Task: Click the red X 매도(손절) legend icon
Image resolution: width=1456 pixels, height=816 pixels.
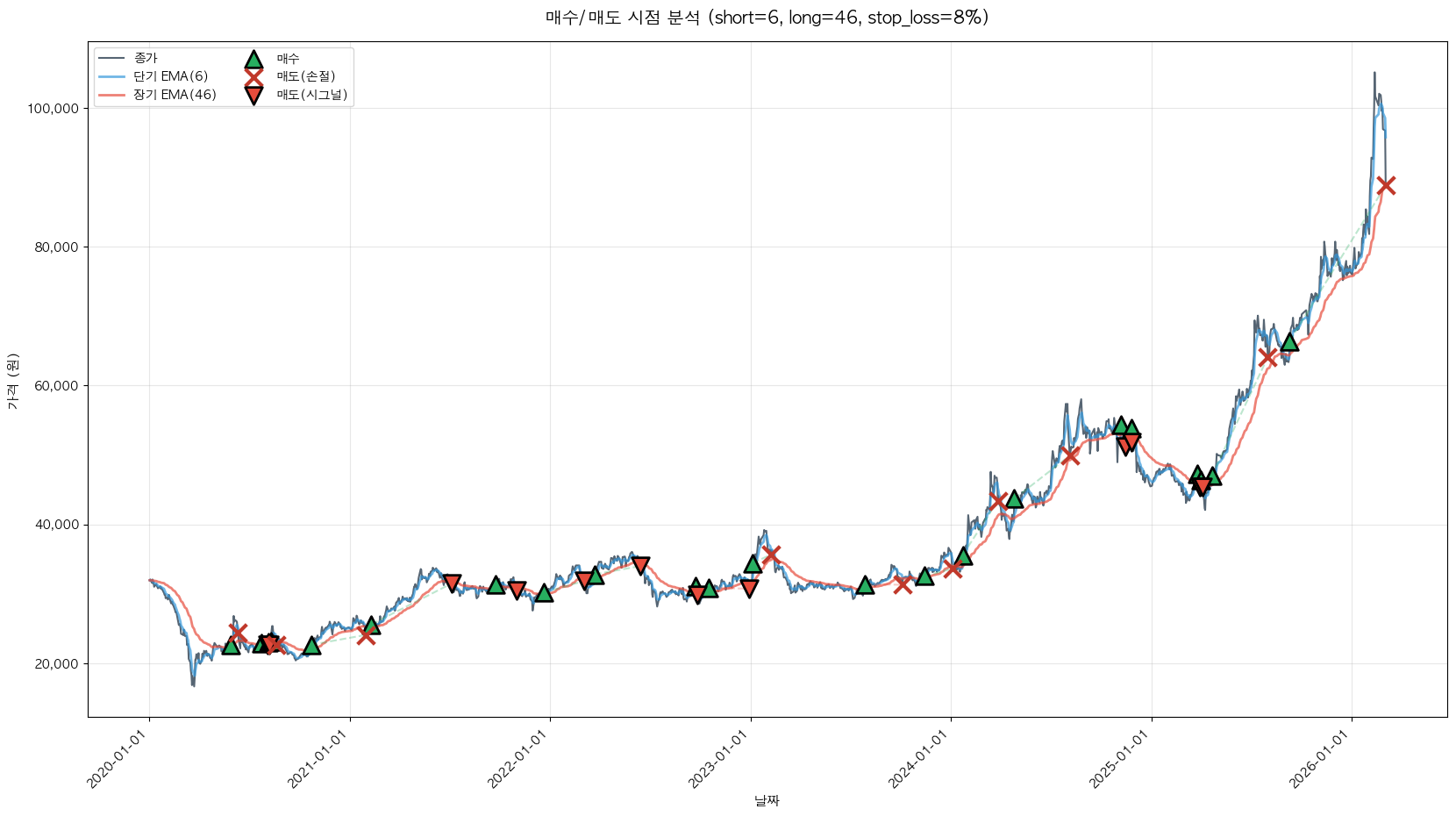Action: pos(253,76)
